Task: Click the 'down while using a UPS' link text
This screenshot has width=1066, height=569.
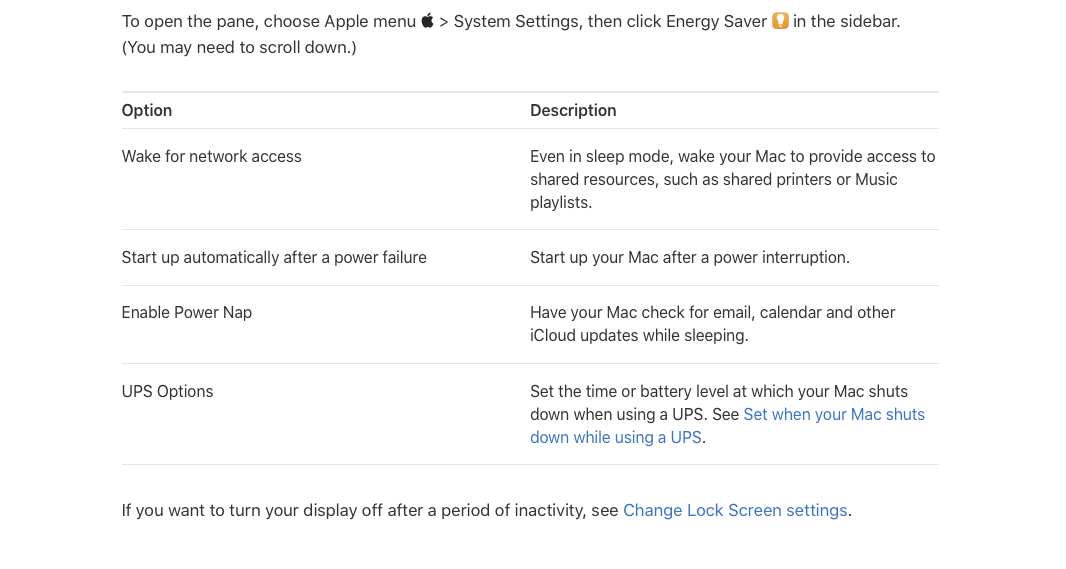Action: pyautogui.click(x=616, y=438)
